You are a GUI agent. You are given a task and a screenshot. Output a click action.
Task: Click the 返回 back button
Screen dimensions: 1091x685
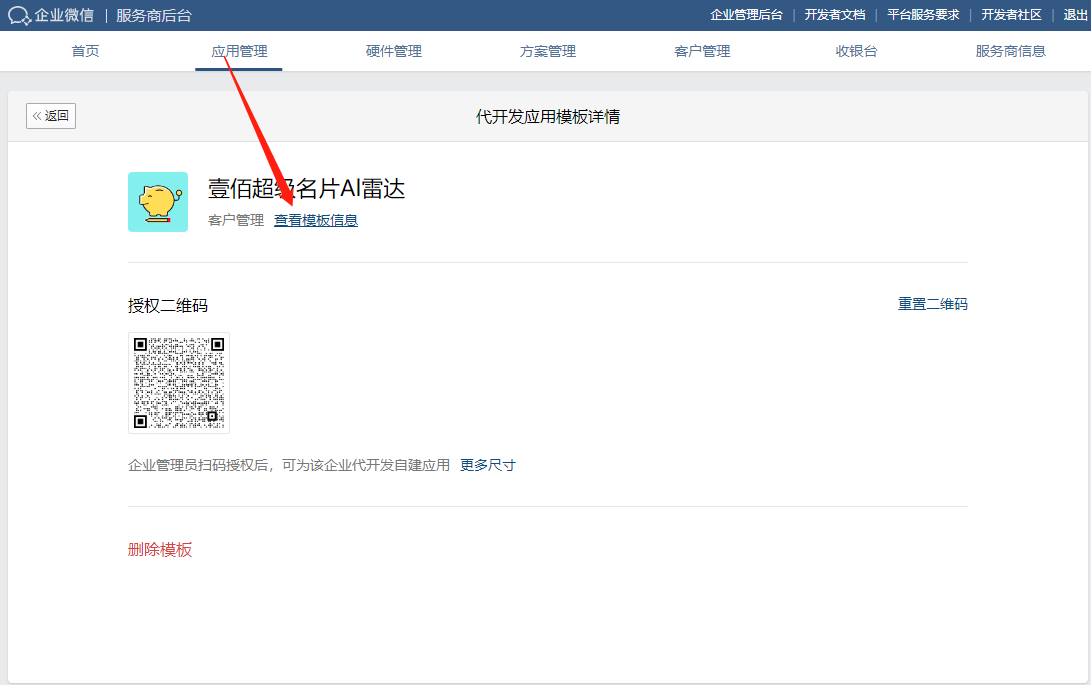pos(51,116)
